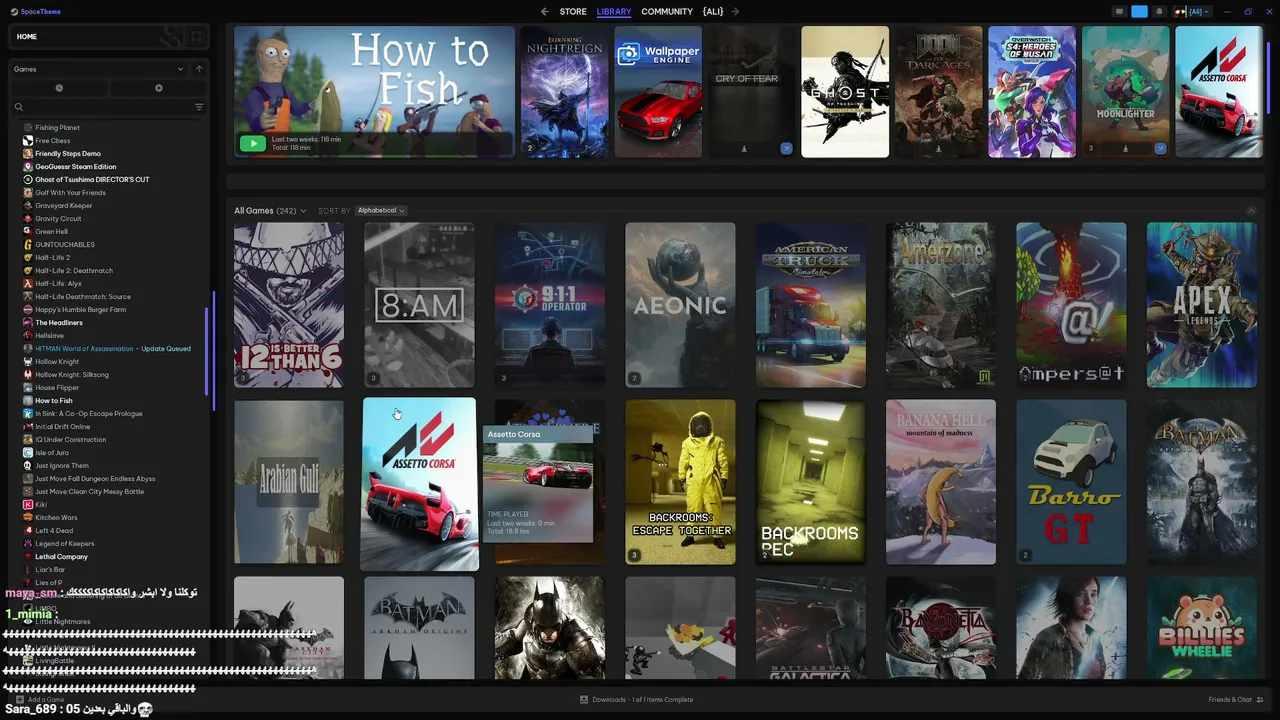
Task: Expand the Games filter dropdown
Action: (x=98, y=69)
